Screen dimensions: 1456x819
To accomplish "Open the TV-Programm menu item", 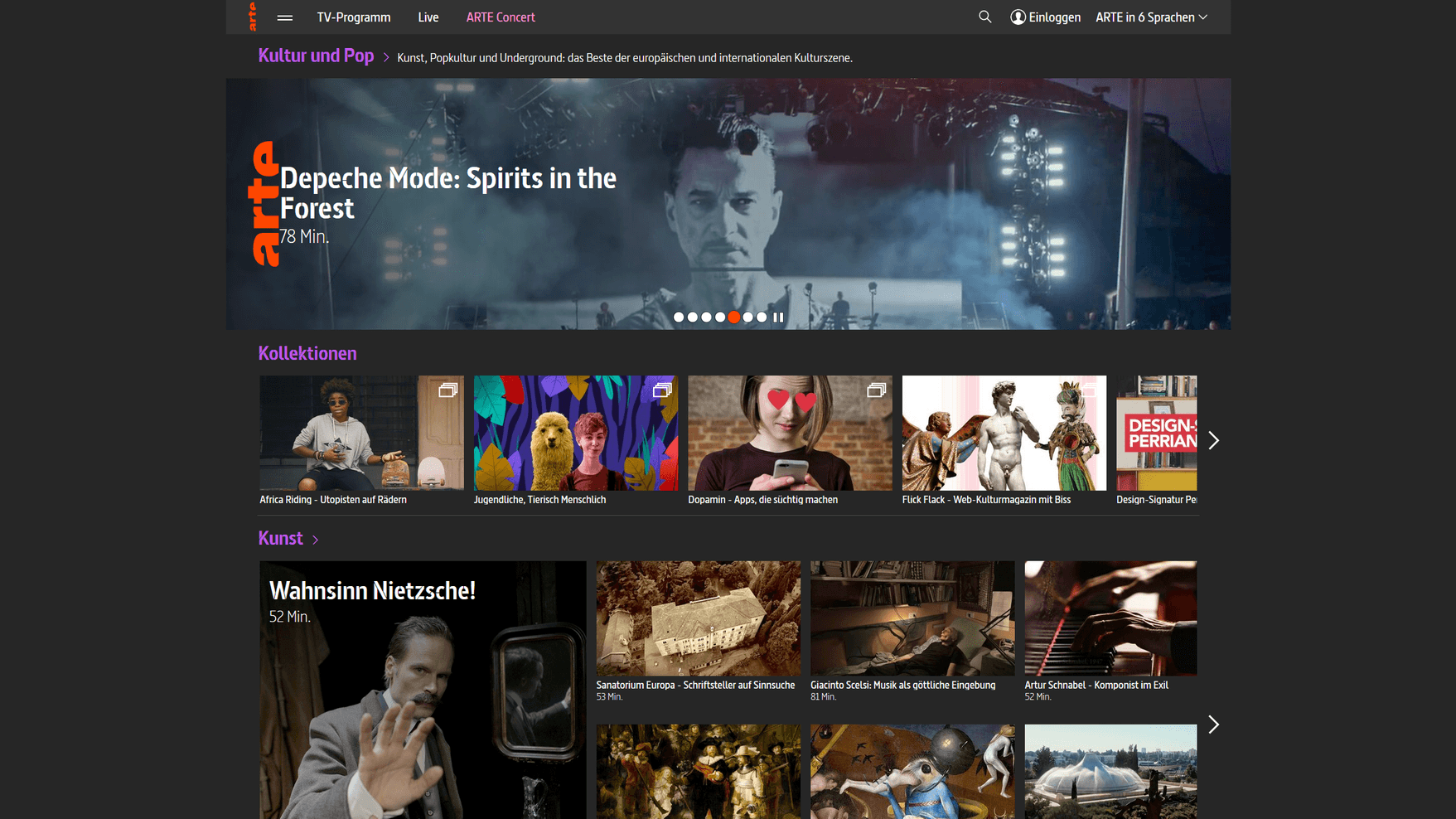I will click(354, 17).
